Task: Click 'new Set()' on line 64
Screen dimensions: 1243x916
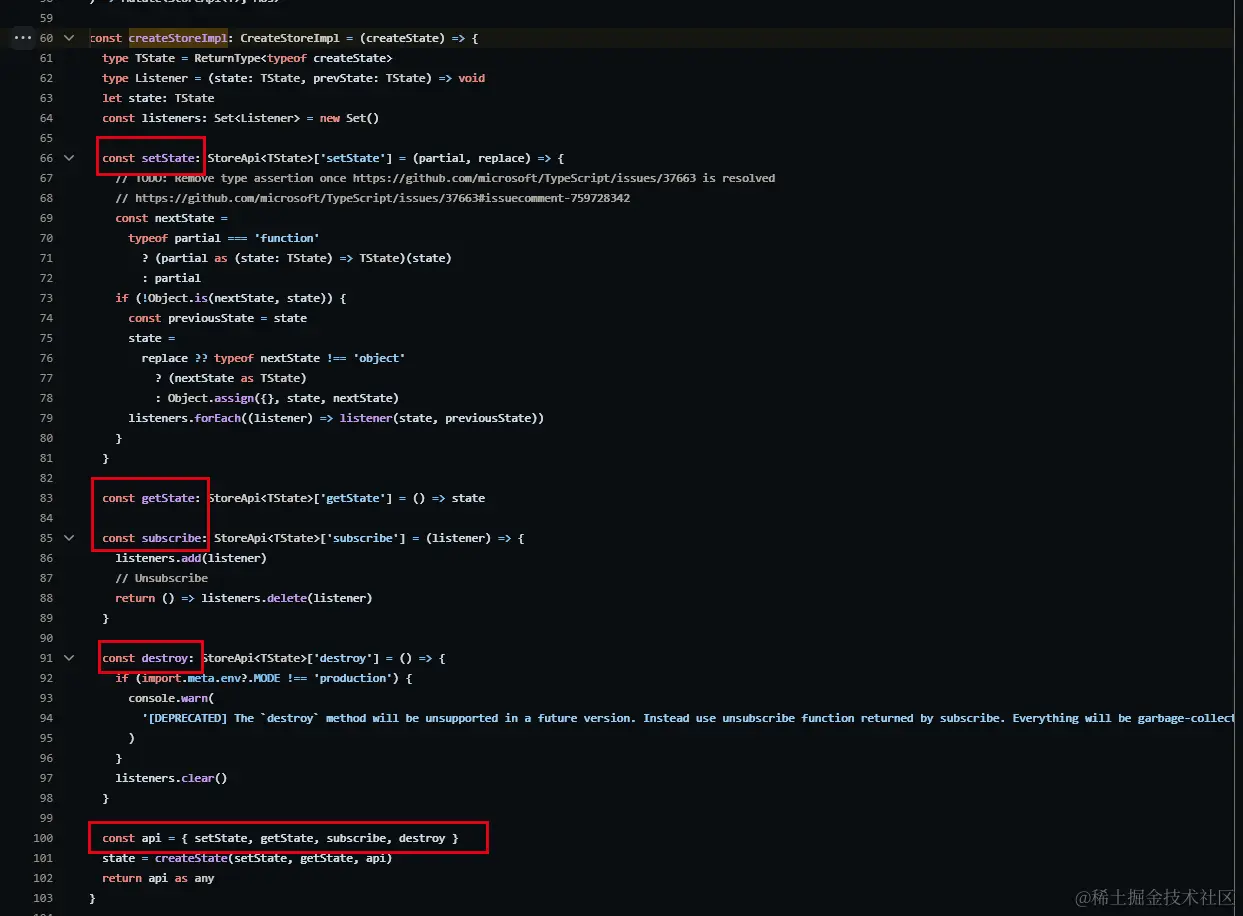Action: (349, 118)
